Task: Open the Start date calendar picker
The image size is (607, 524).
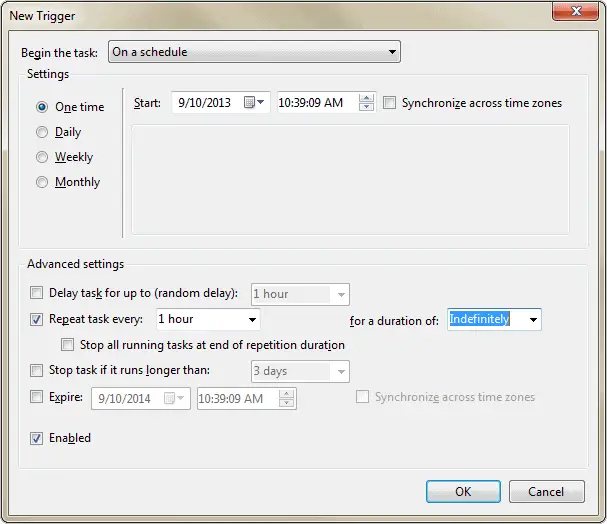Action: (x=254, y=103)
